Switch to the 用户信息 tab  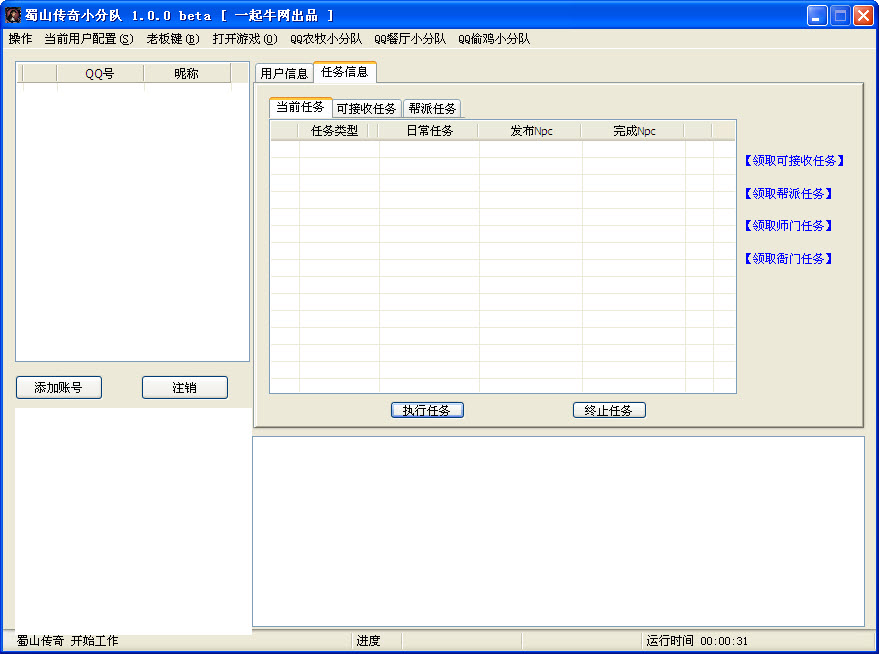click(284, 73)
